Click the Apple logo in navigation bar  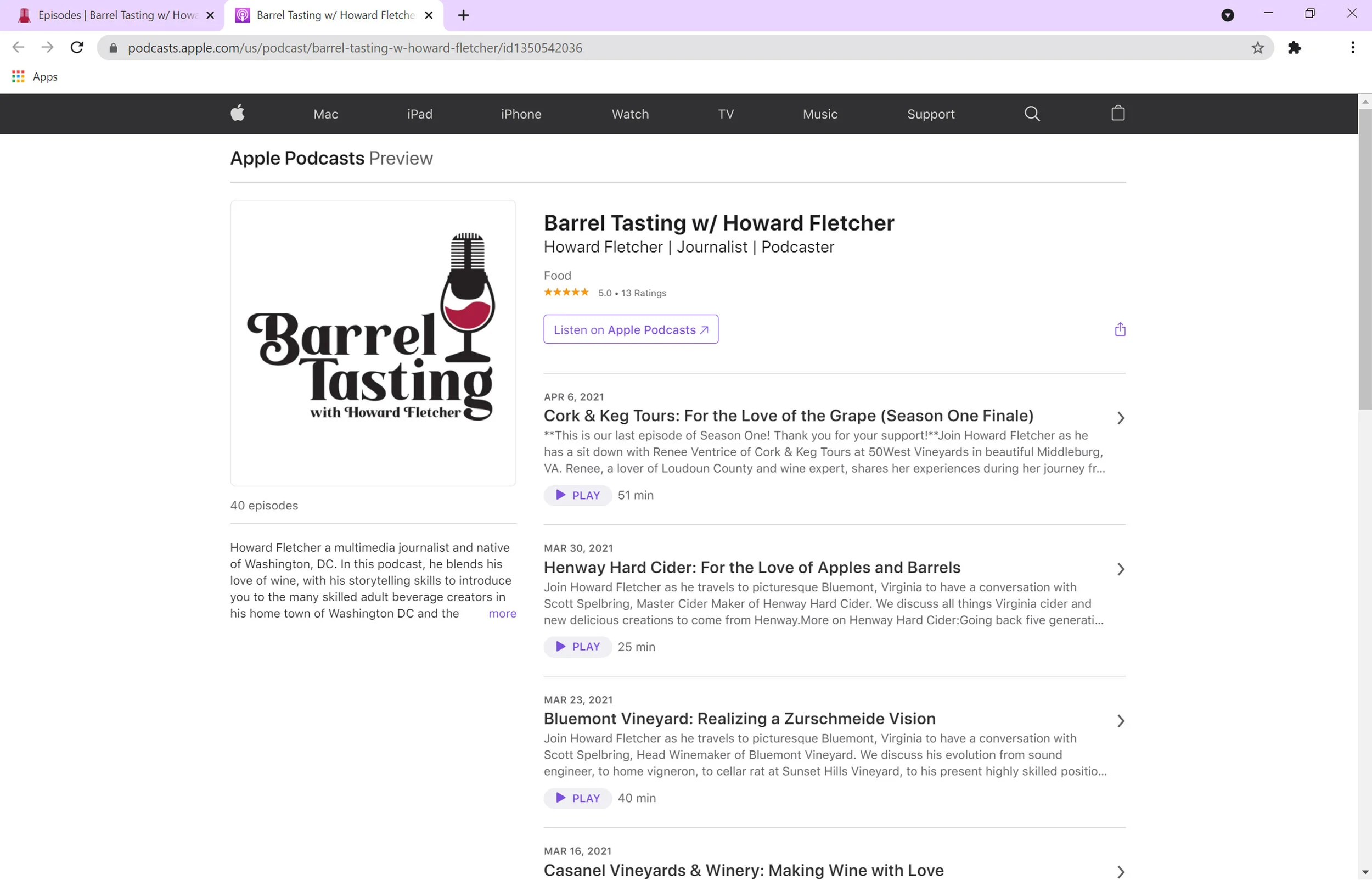pos(238,113)
